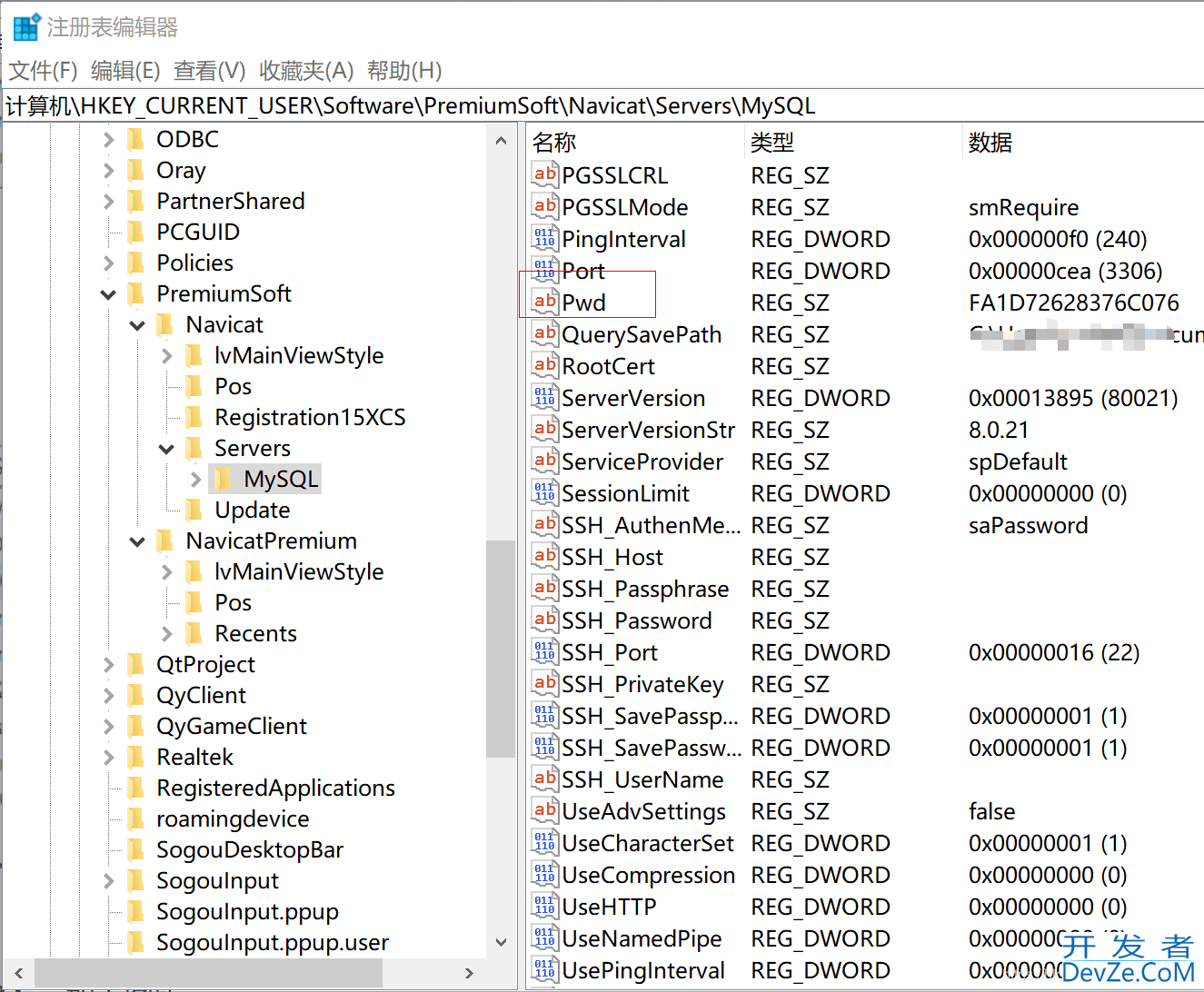Screen dimensions: 1204x992
Task: Open the 查看(V) menu
Action: 210,70
